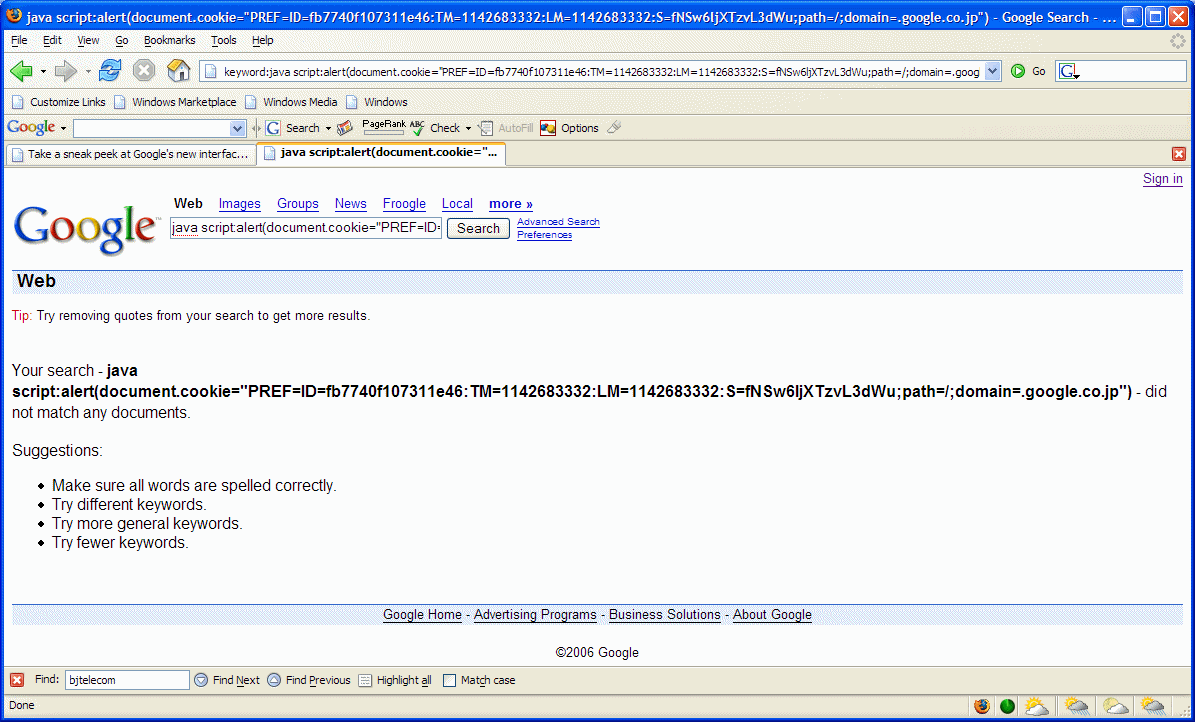Open the Froogle link
This screenshot has height=722, width=1195.
click(x=404, y=204)
